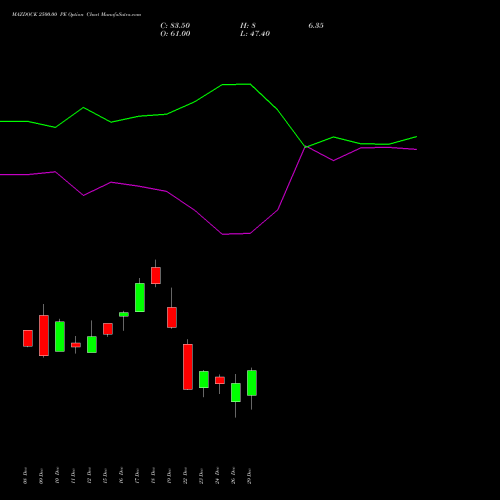Select the 23 Dec date label
This screenshot has width=500, height=500.
[x=201, y=476]
